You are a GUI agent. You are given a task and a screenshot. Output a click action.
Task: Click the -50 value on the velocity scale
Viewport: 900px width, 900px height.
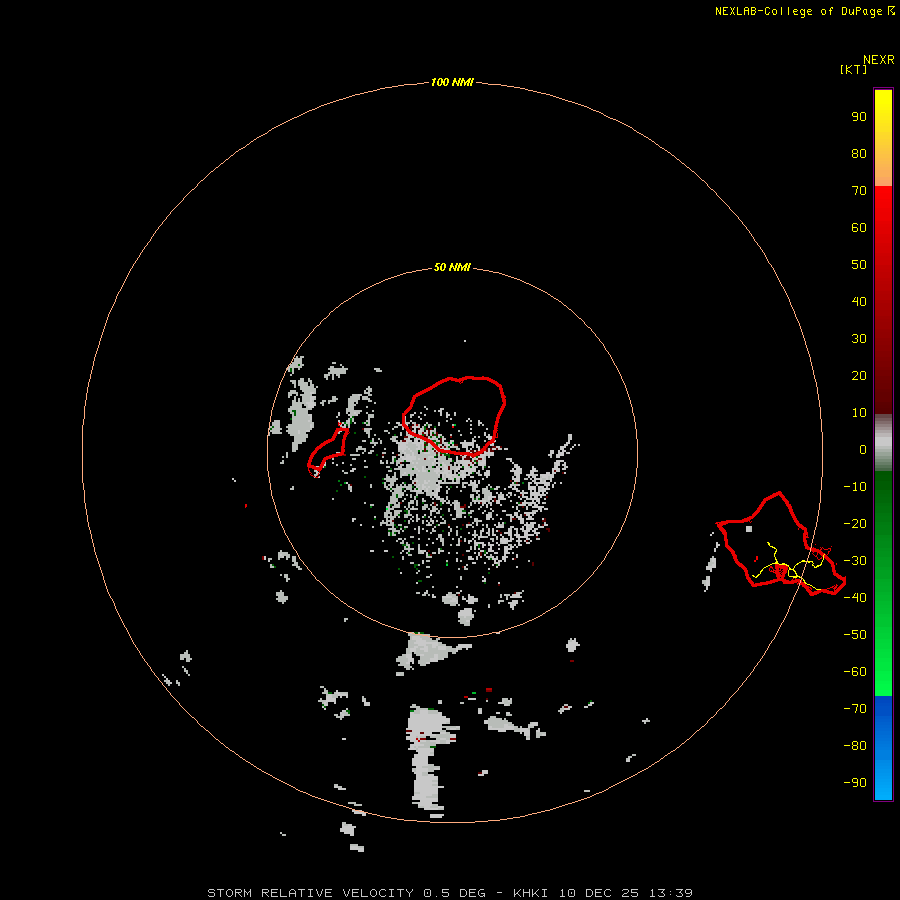tap(855, 634)
